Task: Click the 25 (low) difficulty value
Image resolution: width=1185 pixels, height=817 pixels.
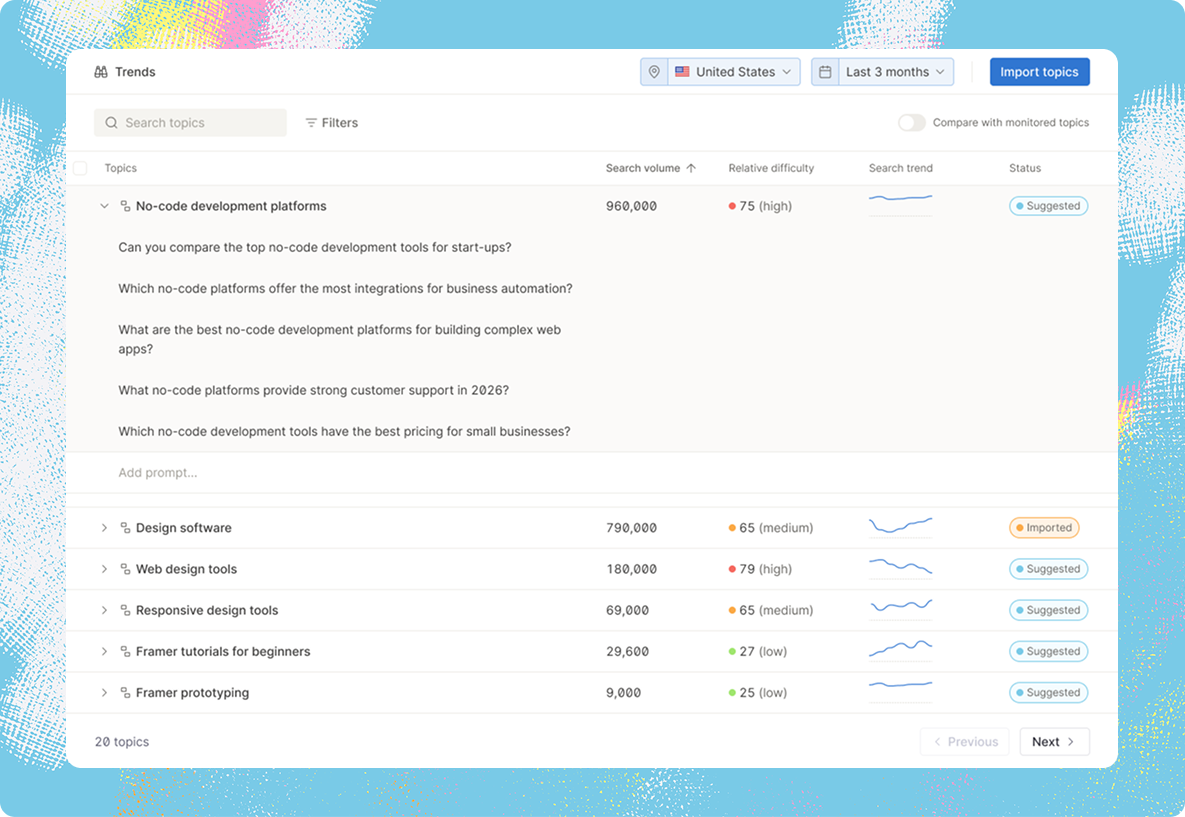Action: [x=757, y=693]
